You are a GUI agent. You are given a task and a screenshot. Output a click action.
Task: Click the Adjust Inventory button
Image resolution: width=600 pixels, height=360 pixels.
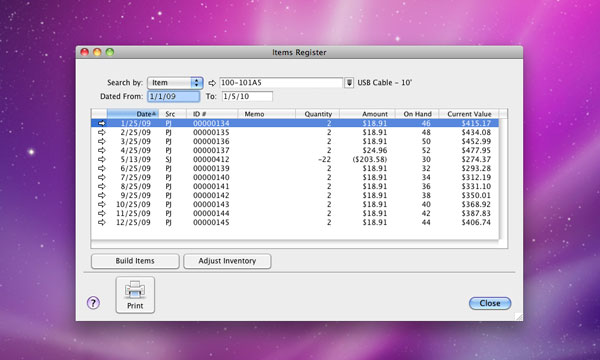[x=227, y=261]
